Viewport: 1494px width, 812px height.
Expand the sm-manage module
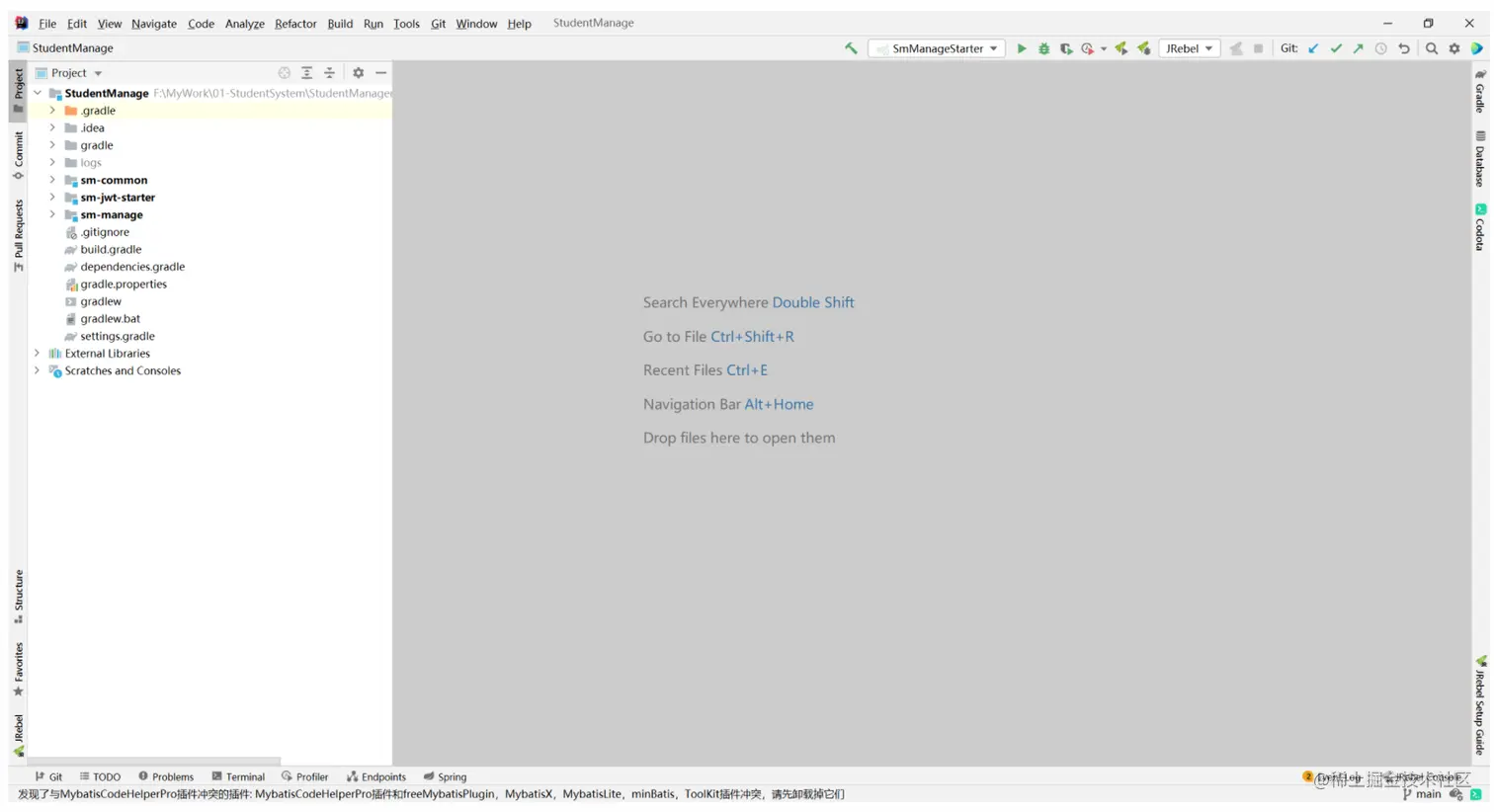pyautogui.click(x=52, y=214)
